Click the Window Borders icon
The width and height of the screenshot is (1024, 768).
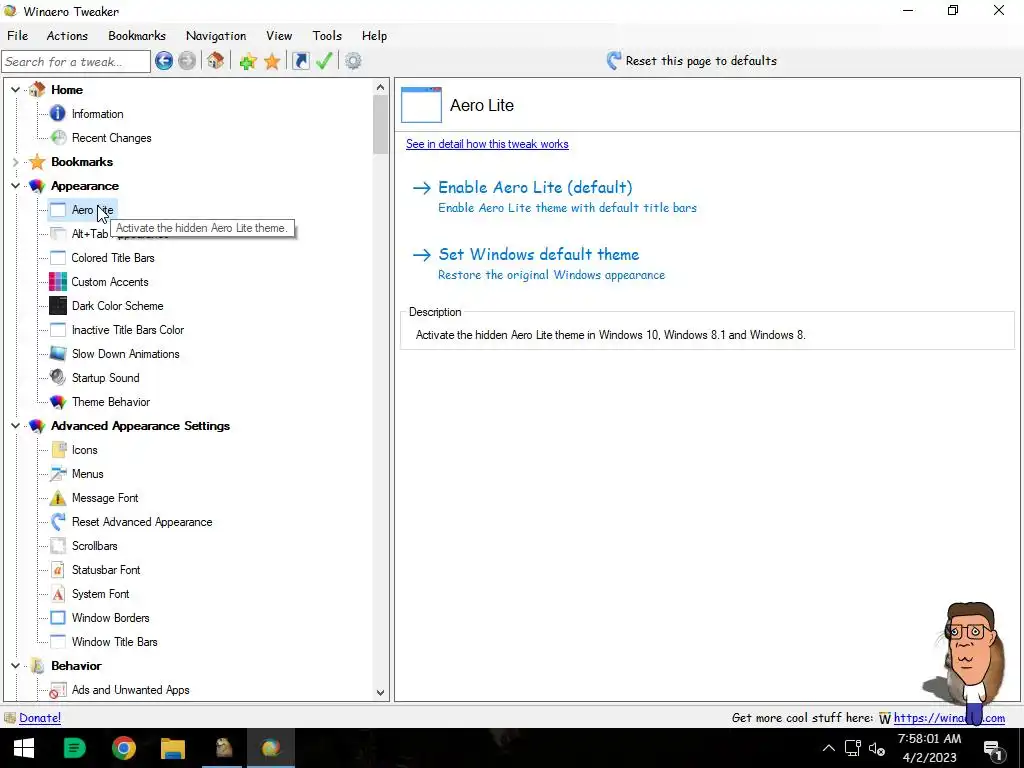57,618
